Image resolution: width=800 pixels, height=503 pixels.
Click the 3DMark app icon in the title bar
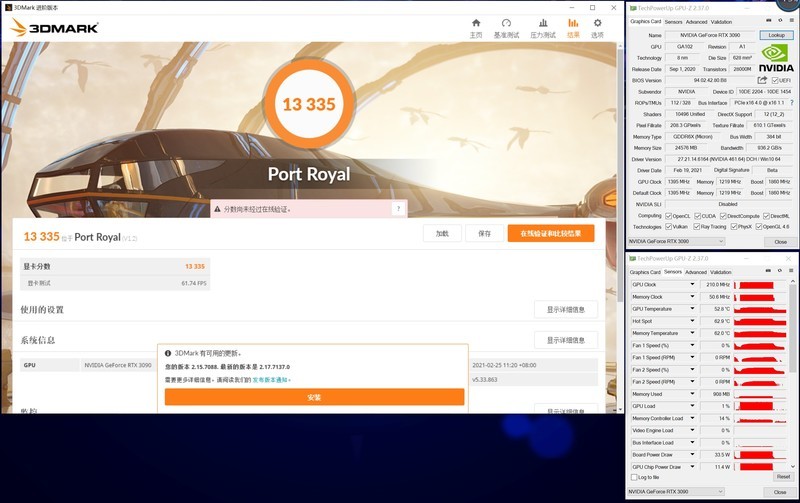[8, 8]
